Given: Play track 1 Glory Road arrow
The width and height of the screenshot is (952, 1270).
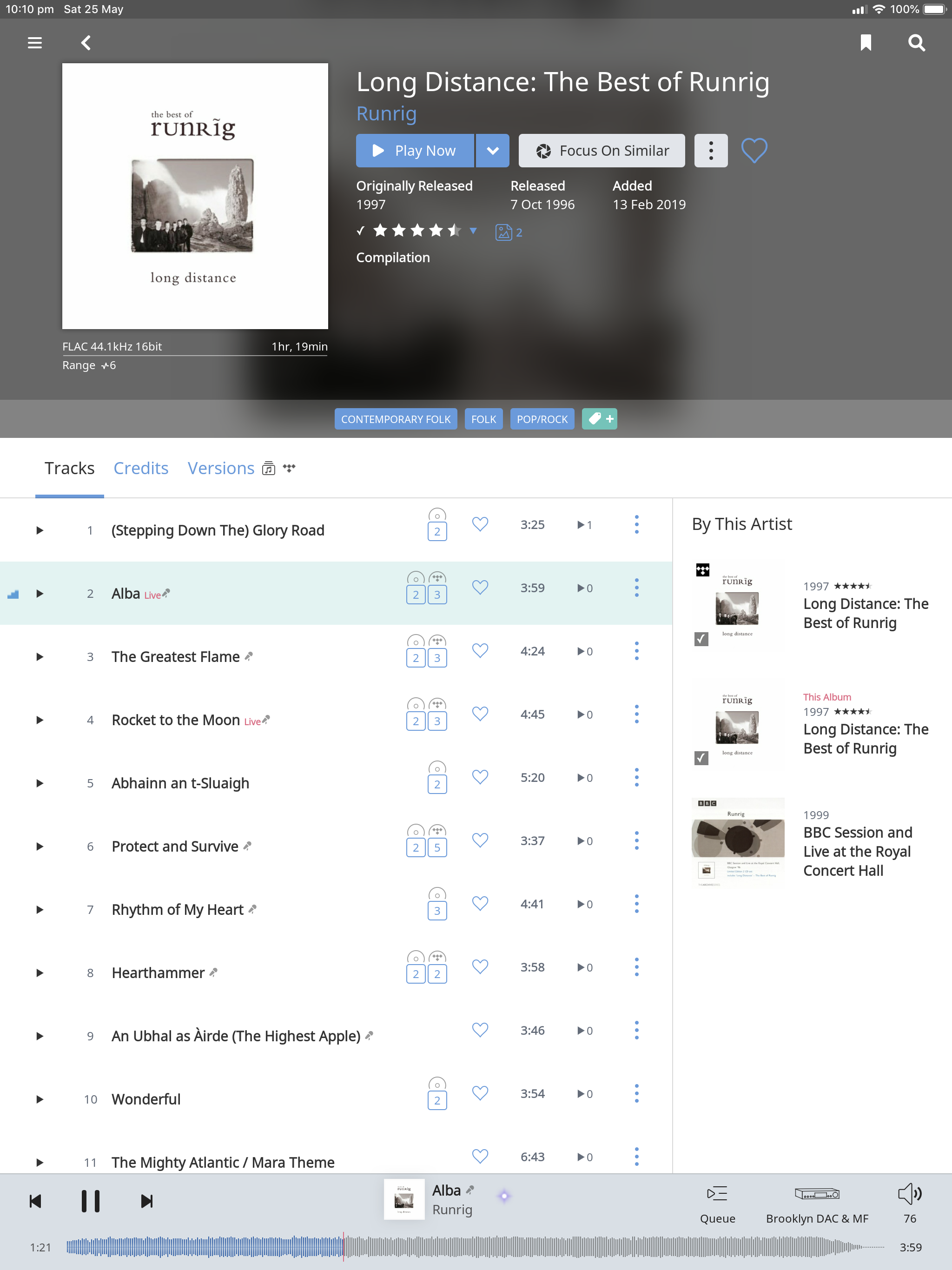Looking at the screenshot, I should coord(40,530).
